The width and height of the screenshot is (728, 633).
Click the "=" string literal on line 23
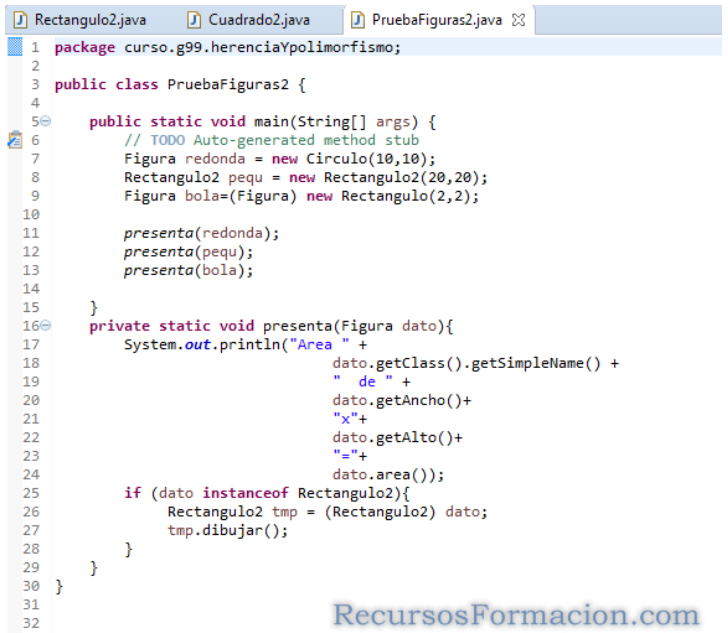[345, 456]
